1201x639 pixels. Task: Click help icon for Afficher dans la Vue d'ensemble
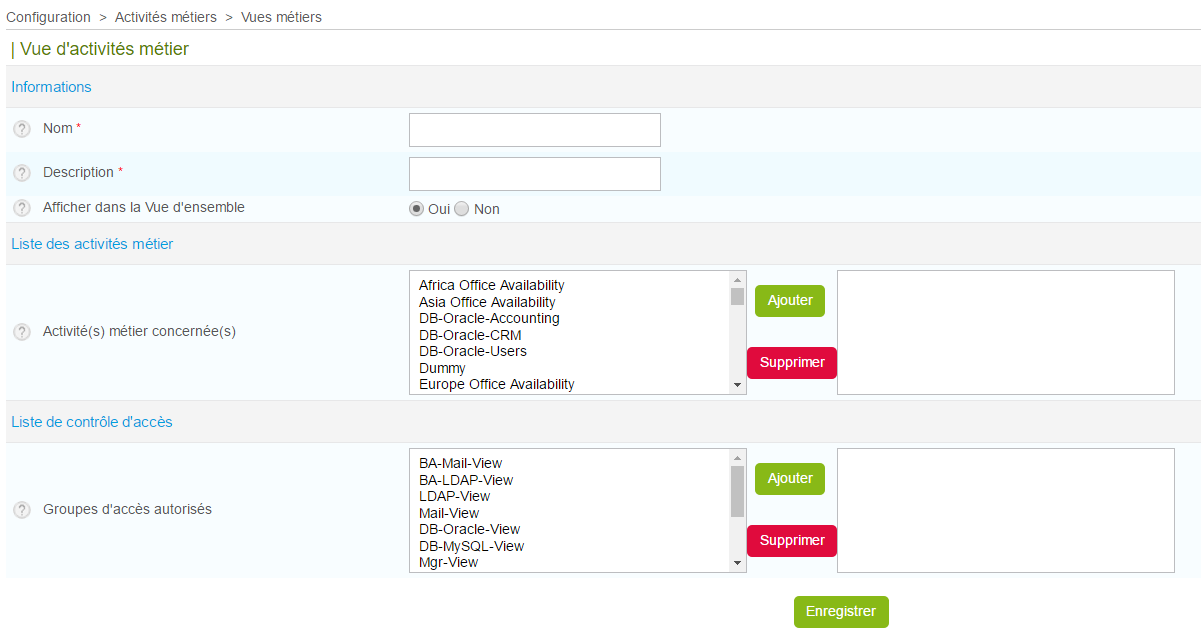(22, 208)
